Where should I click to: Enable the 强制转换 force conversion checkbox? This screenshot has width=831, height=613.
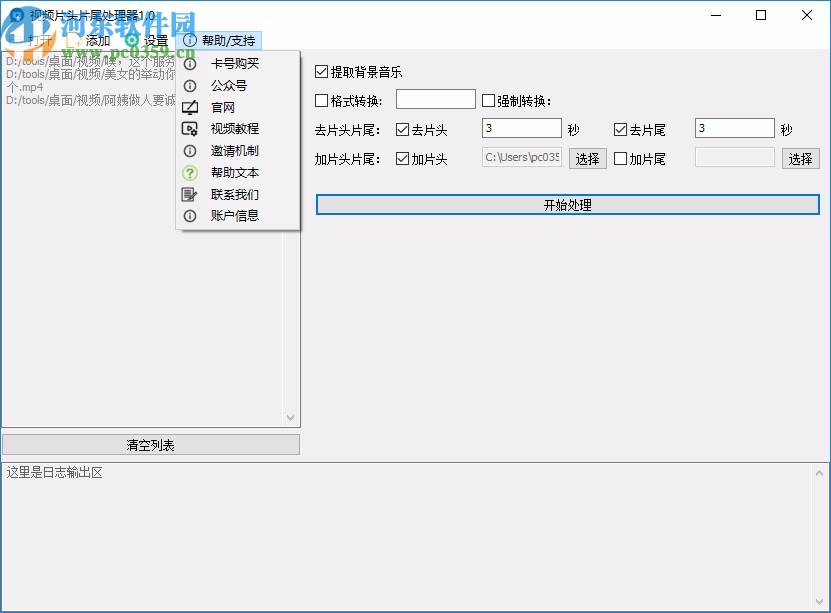[x=488, y=98]
